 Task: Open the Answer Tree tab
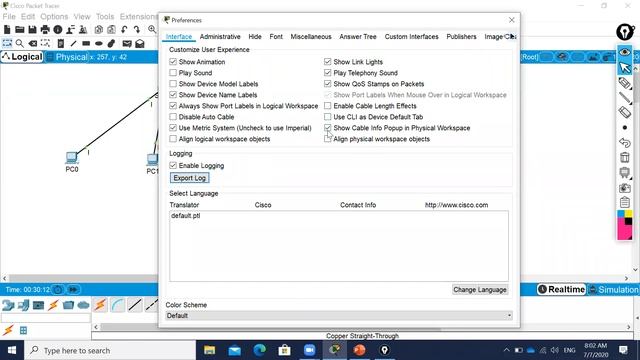point(358,36)
